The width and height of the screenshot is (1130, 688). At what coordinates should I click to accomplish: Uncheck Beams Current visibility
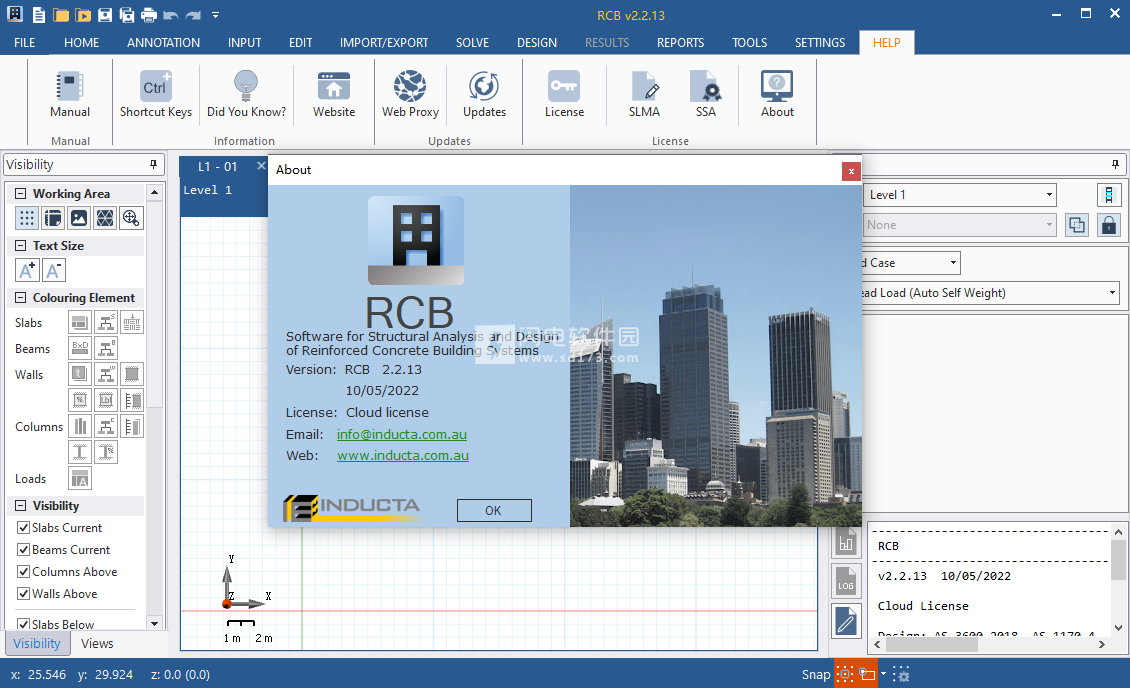click(23, 550)
